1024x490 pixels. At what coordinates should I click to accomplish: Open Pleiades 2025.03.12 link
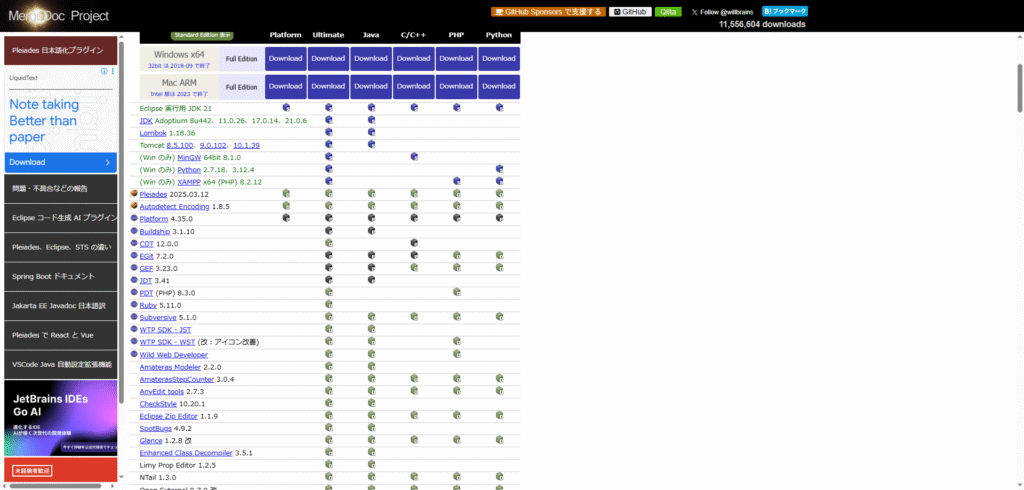coord(153,195)
